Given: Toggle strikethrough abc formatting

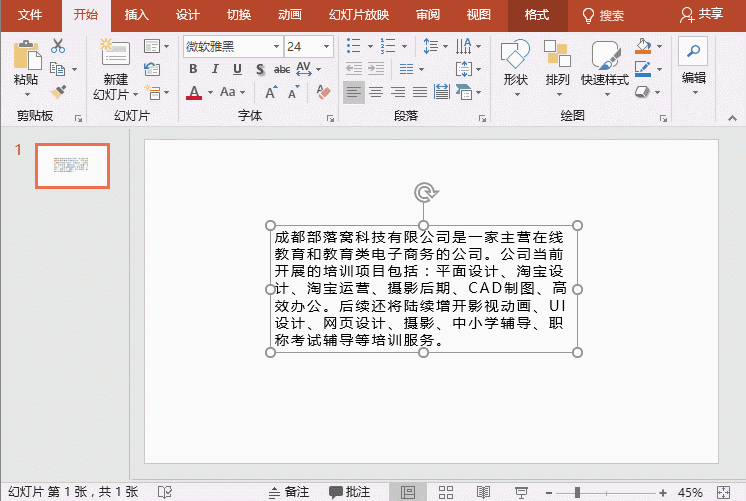Looking at the screenshot, I should click(x=282, y=69).
